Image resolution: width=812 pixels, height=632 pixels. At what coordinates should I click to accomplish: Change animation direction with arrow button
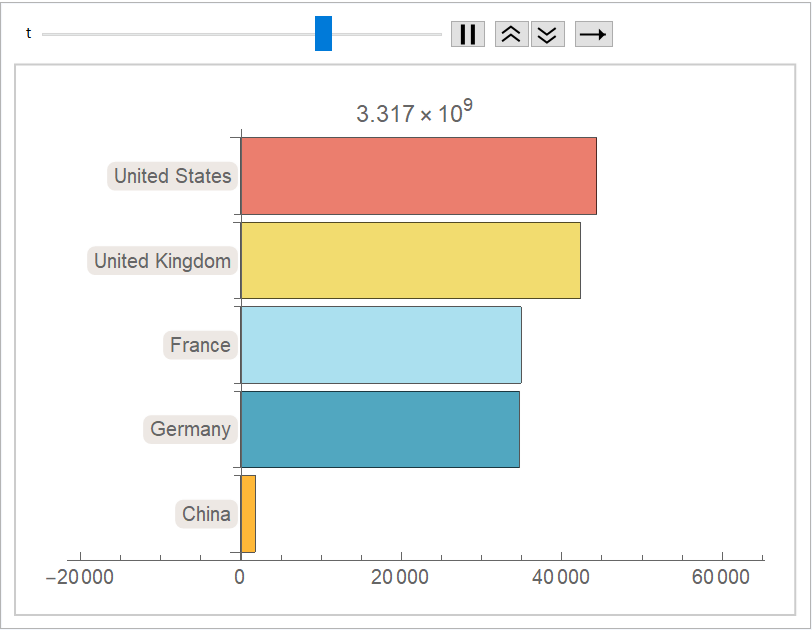tap(593, 34)
